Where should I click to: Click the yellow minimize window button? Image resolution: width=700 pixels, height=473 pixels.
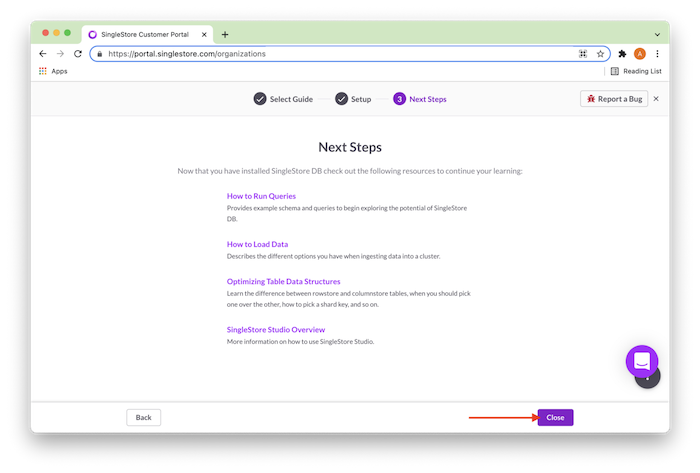[x=57, y=33]
